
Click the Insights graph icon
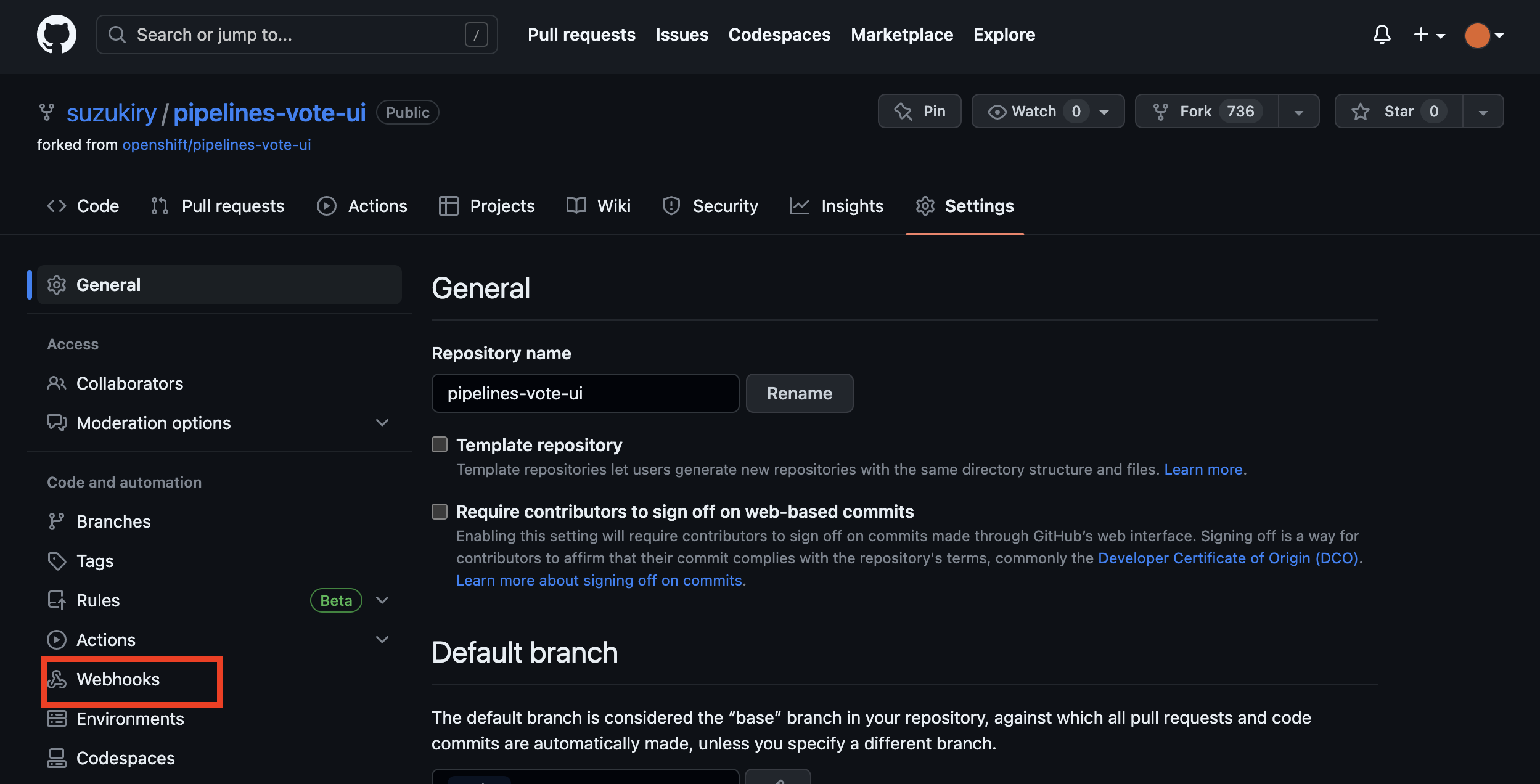(x=799, y=206)
